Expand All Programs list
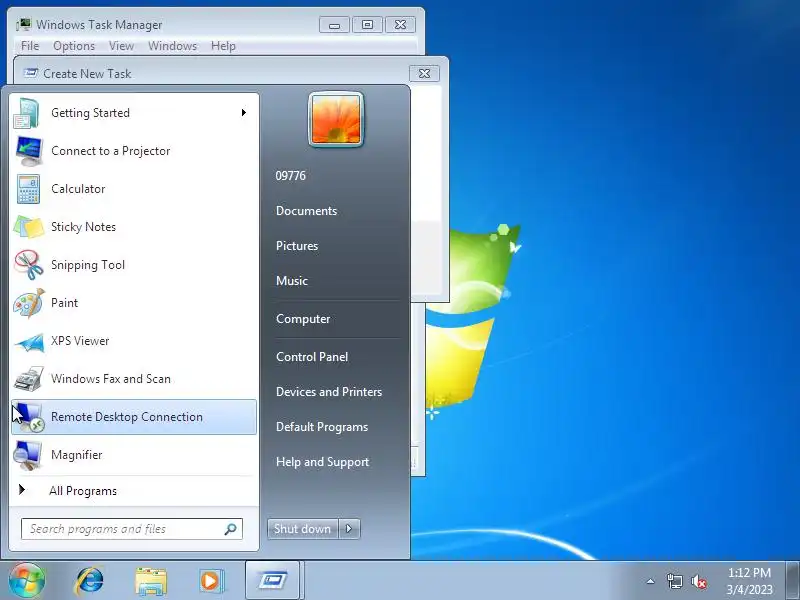Screen dimensions: 800x600 tap(83, 491)
